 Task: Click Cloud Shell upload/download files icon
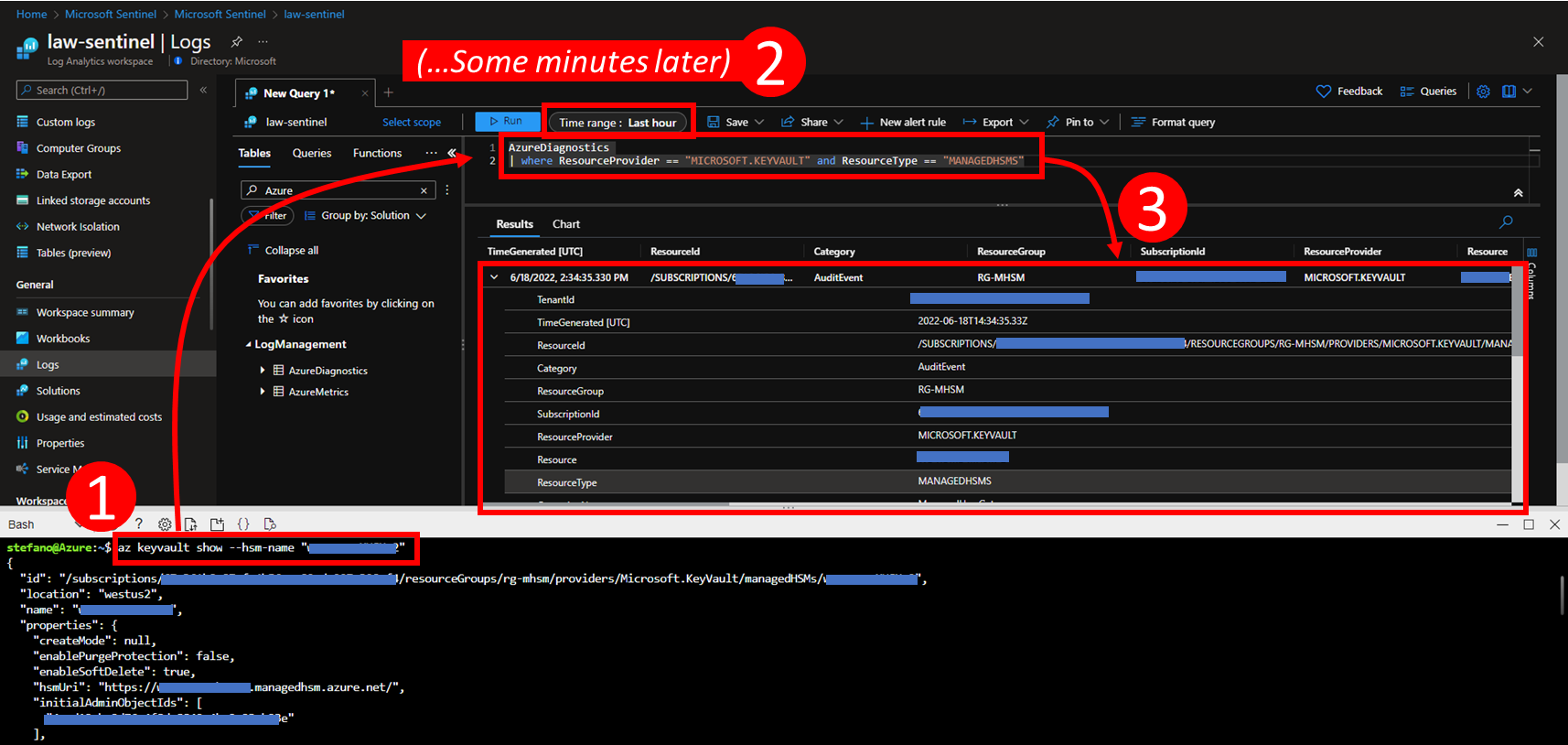190,524
